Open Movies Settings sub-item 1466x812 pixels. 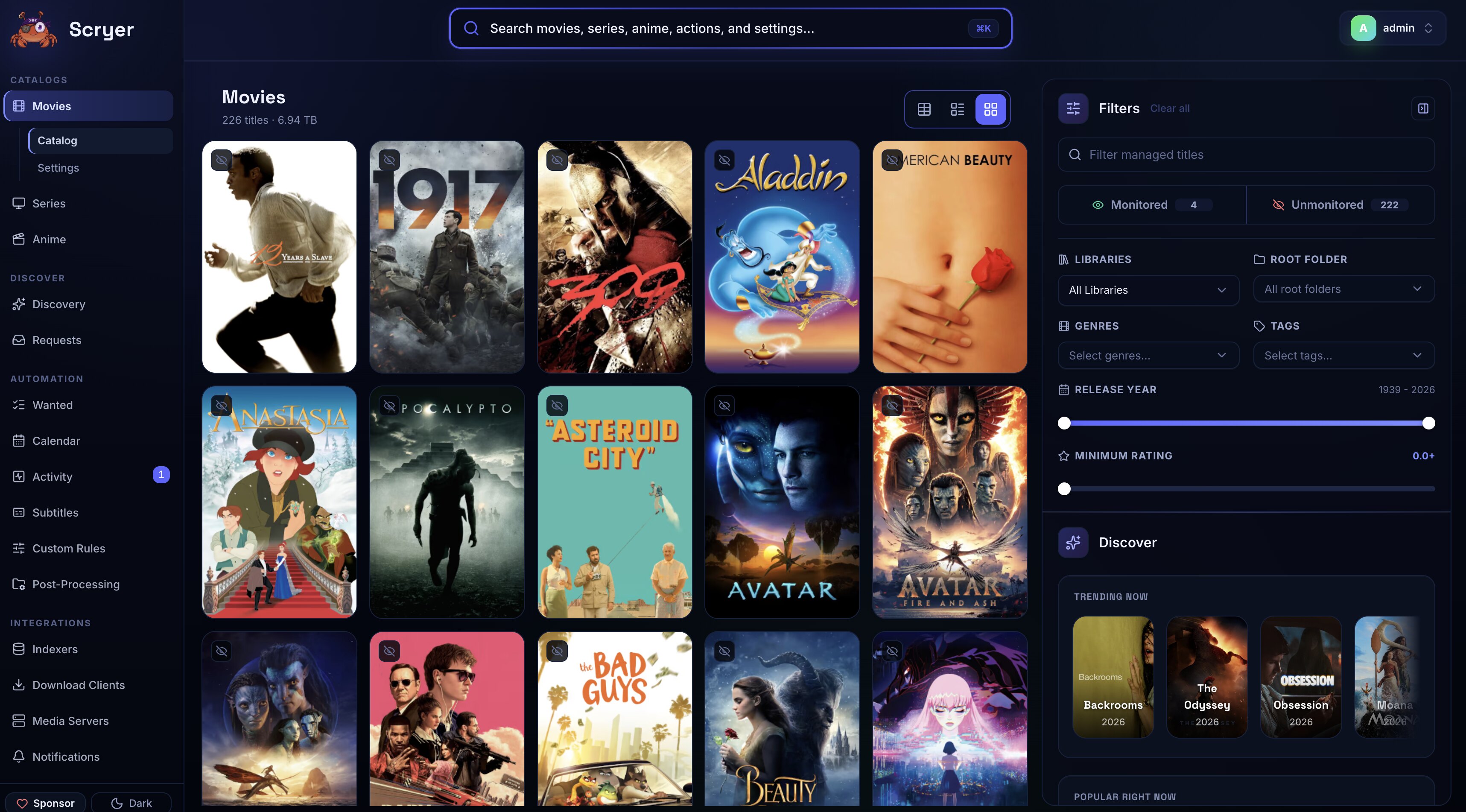(58, 168)
